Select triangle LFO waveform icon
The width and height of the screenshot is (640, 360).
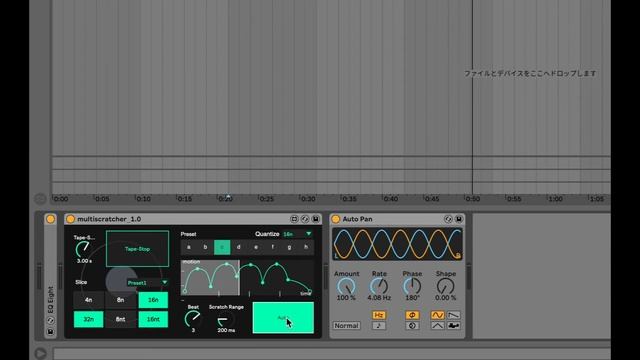[x=438, y=326]
